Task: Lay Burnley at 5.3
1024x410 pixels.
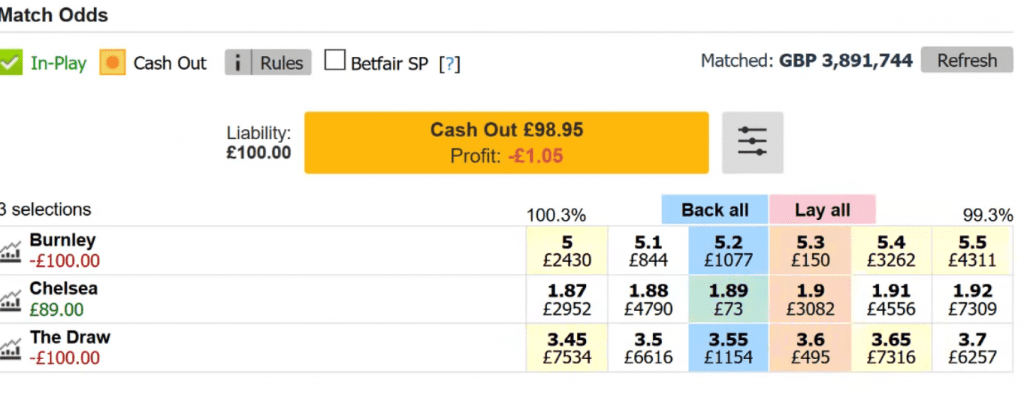Action: point(810,251)
